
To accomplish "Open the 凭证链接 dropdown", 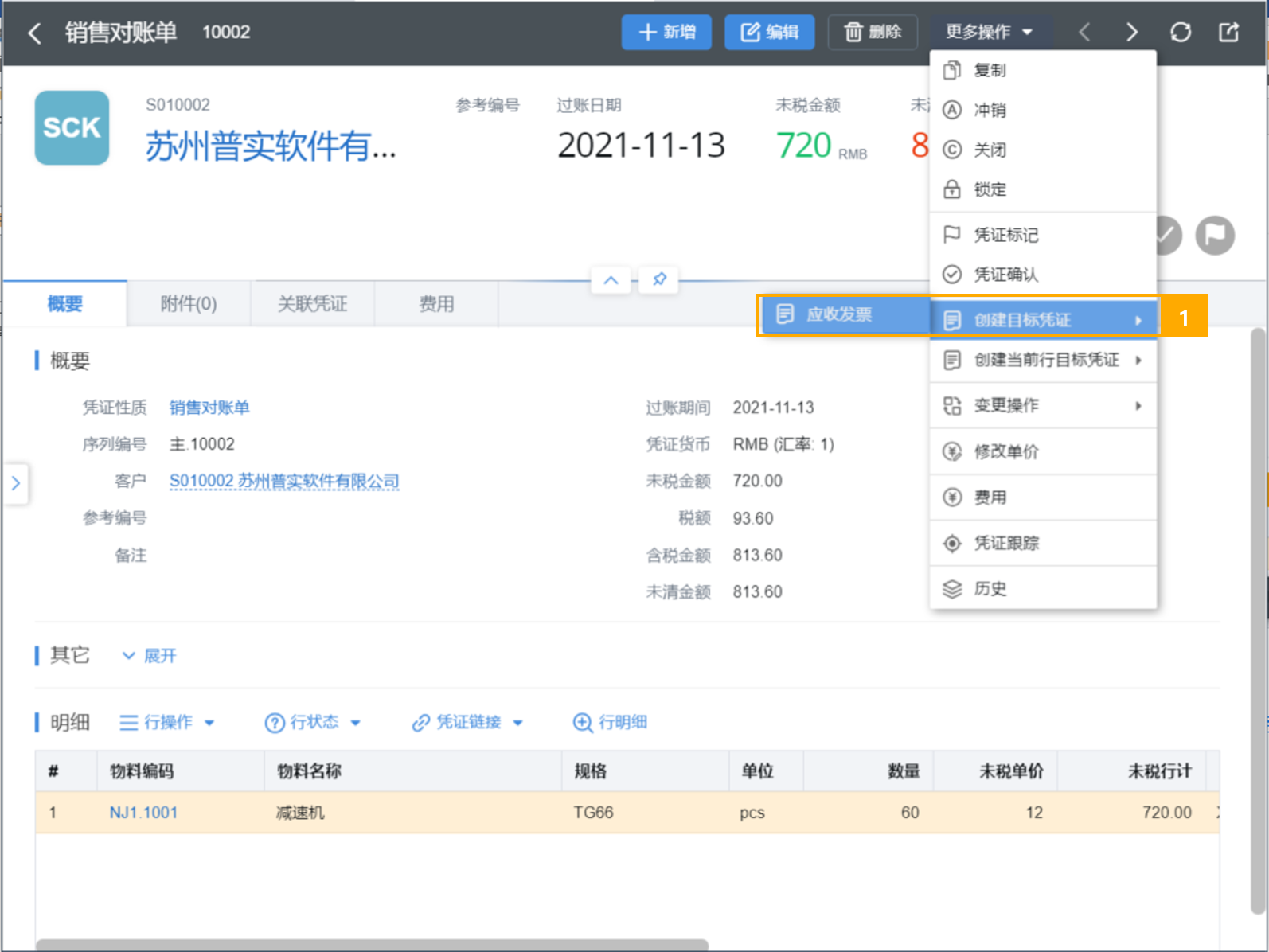I will click(467, 722).
